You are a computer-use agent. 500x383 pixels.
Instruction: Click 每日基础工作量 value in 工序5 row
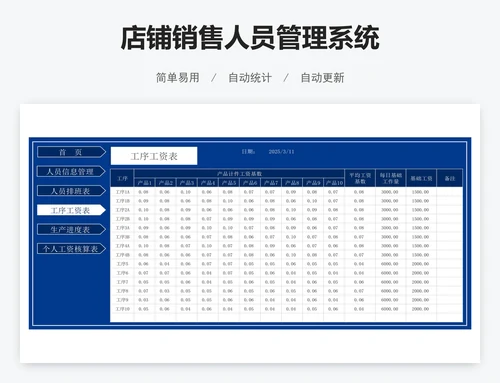(390, 264)
